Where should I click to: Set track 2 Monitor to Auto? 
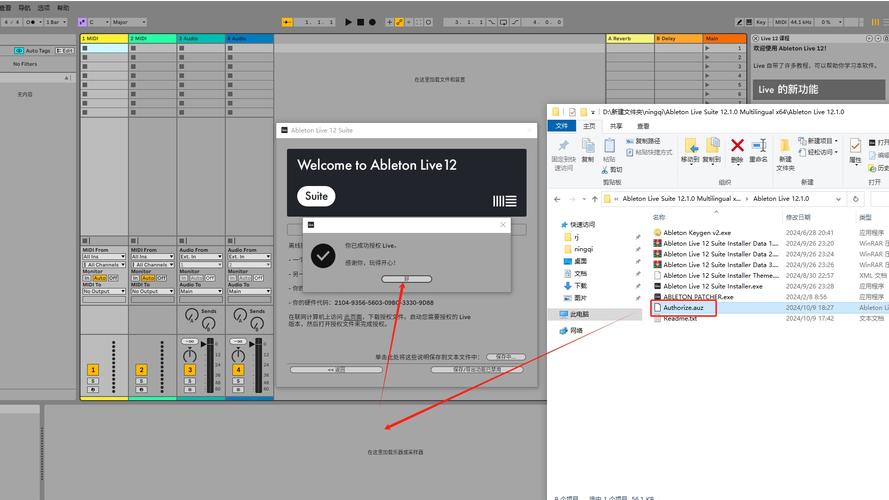148,278
